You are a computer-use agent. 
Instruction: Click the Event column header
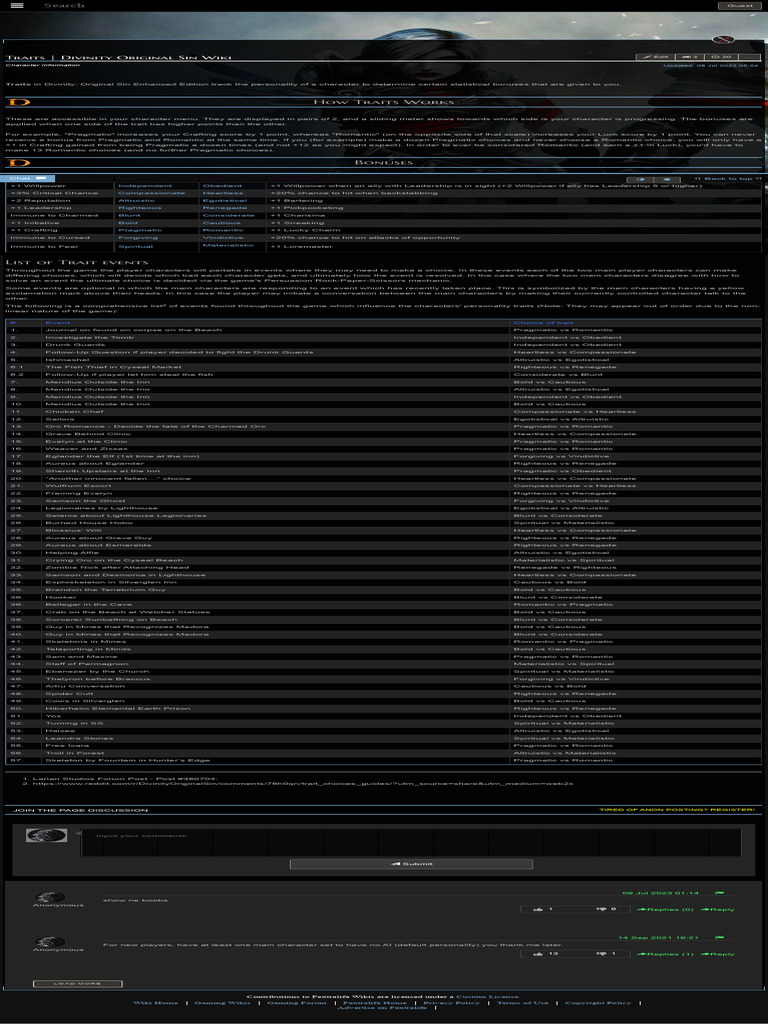click(x=57, y=323)
